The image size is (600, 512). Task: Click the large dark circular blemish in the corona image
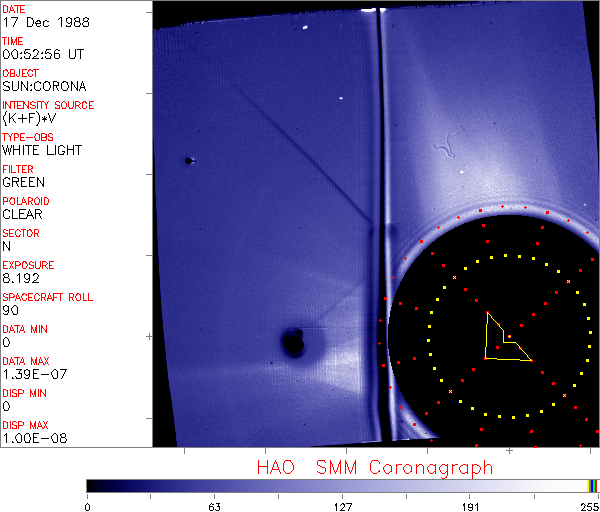pos(293,342)
